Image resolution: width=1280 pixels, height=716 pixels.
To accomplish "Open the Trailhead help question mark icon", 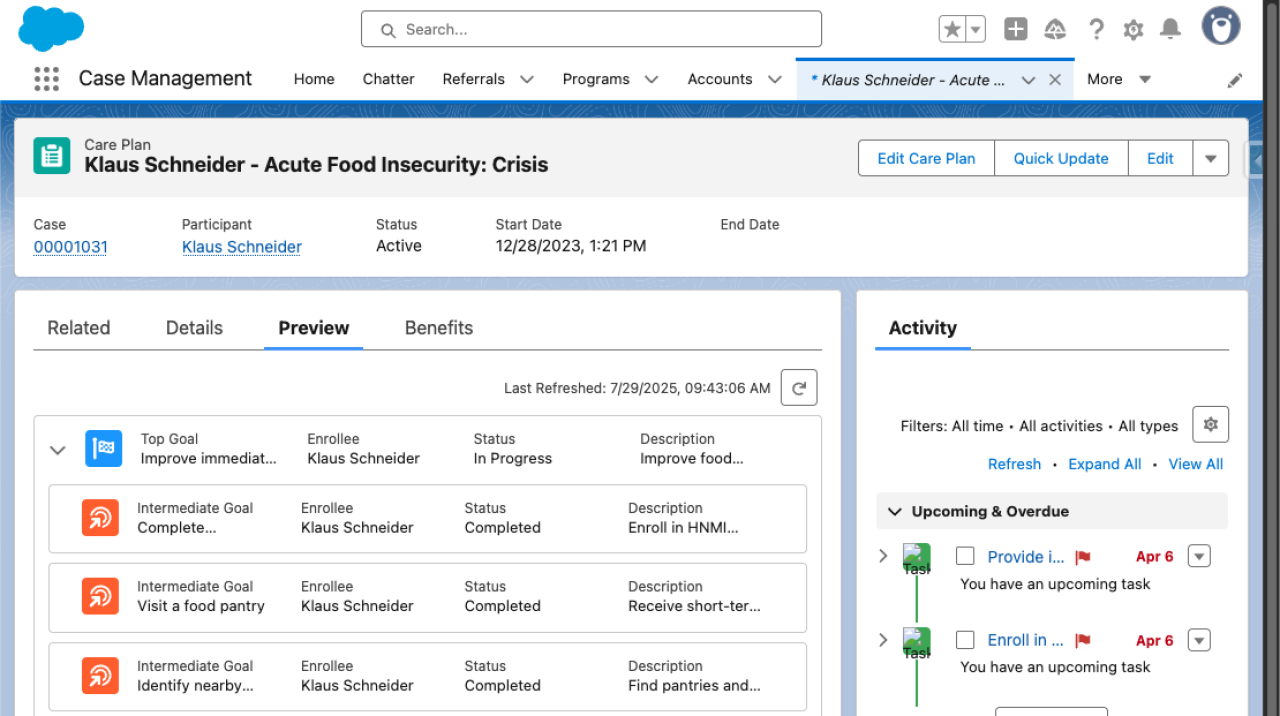I will (x=1096, y=29).
